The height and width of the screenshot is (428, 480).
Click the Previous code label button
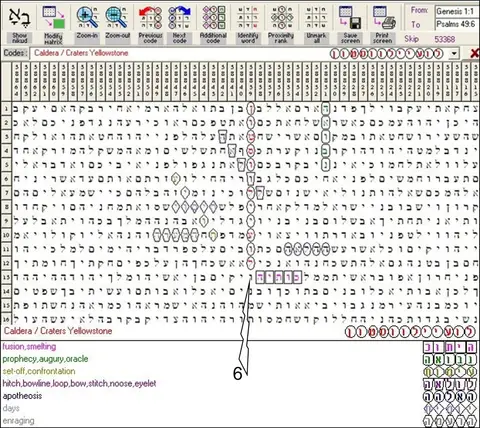(x=150, y=38)
